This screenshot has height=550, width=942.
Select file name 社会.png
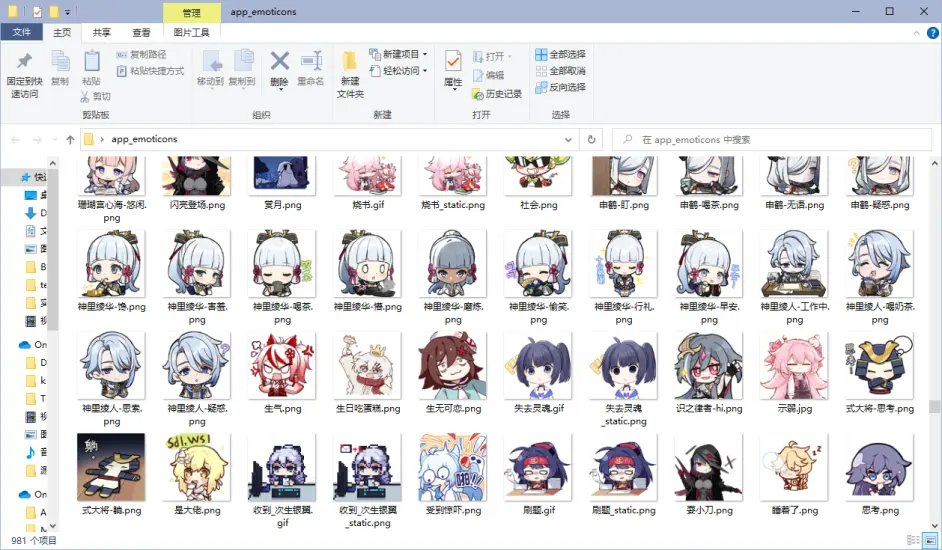[x=539, y=205]
